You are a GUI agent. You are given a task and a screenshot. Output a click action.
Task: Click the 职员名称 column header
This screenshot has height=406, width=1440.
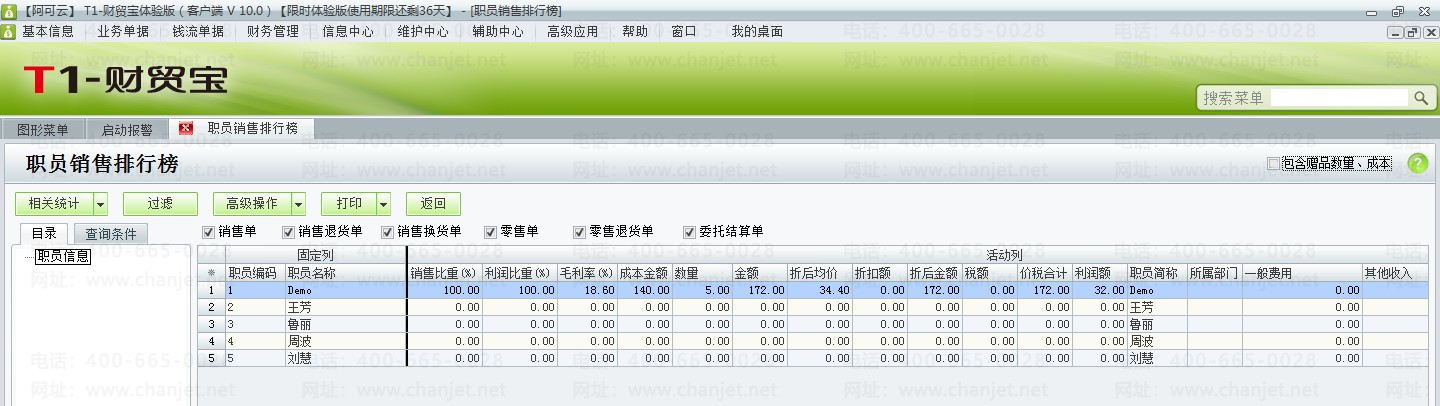click(345, 272)
